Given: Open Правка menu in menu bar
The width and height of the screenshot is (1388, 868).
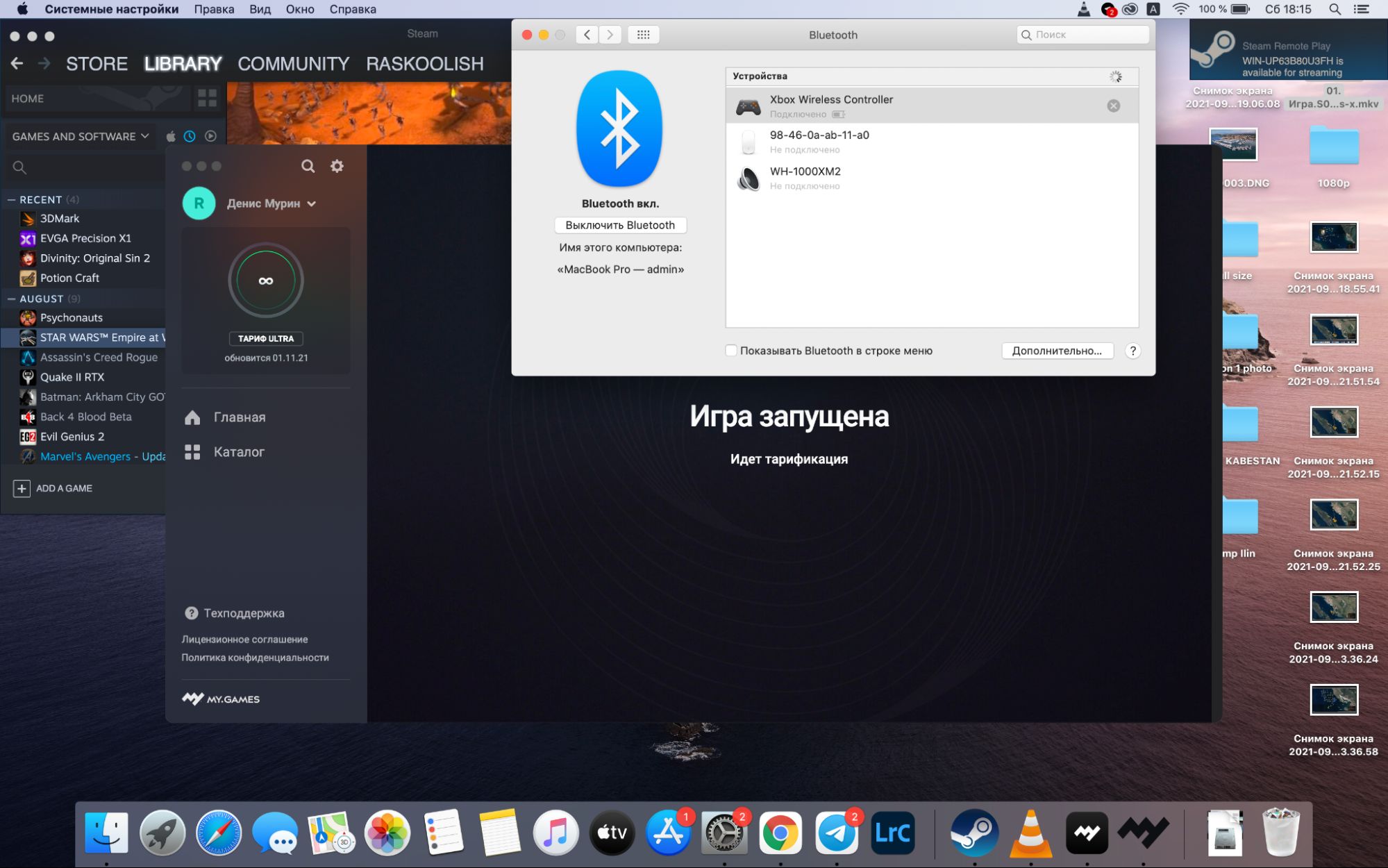Looking at the screenshot, I should pos(214,9).
